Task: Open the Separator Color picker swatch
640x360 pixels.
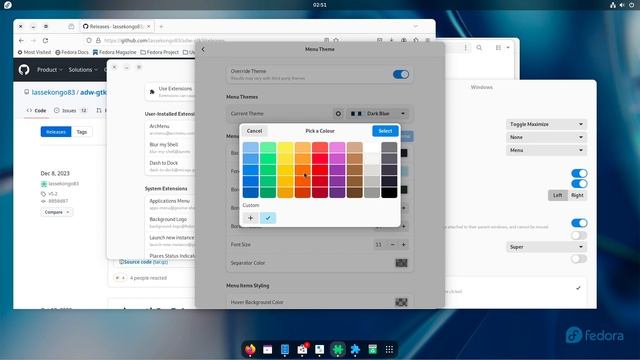Action: point(401,263)
